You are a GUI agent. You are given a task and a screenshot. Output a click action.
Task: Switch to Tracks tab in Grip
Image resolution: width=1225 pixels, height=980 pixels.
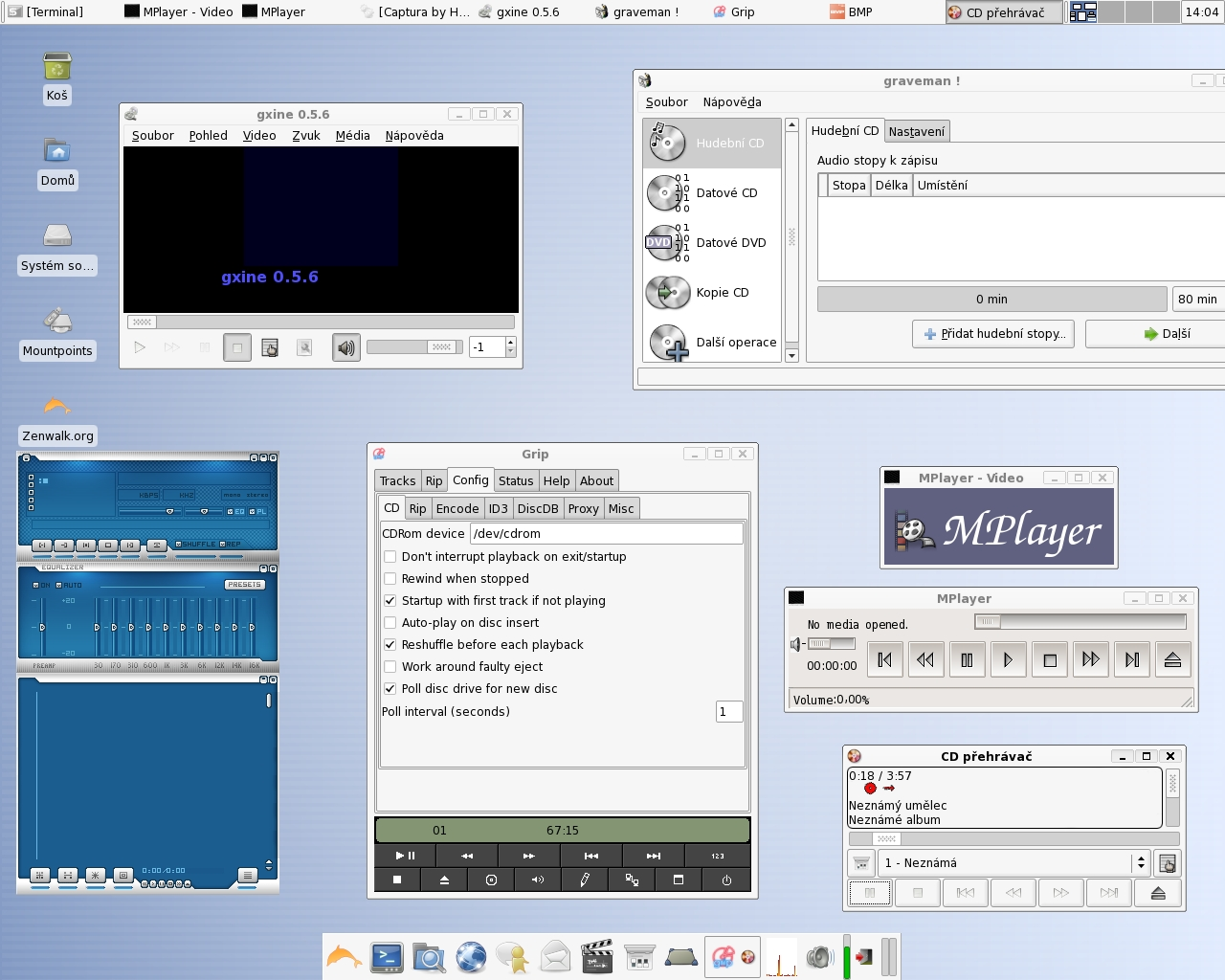coord(397,481)
